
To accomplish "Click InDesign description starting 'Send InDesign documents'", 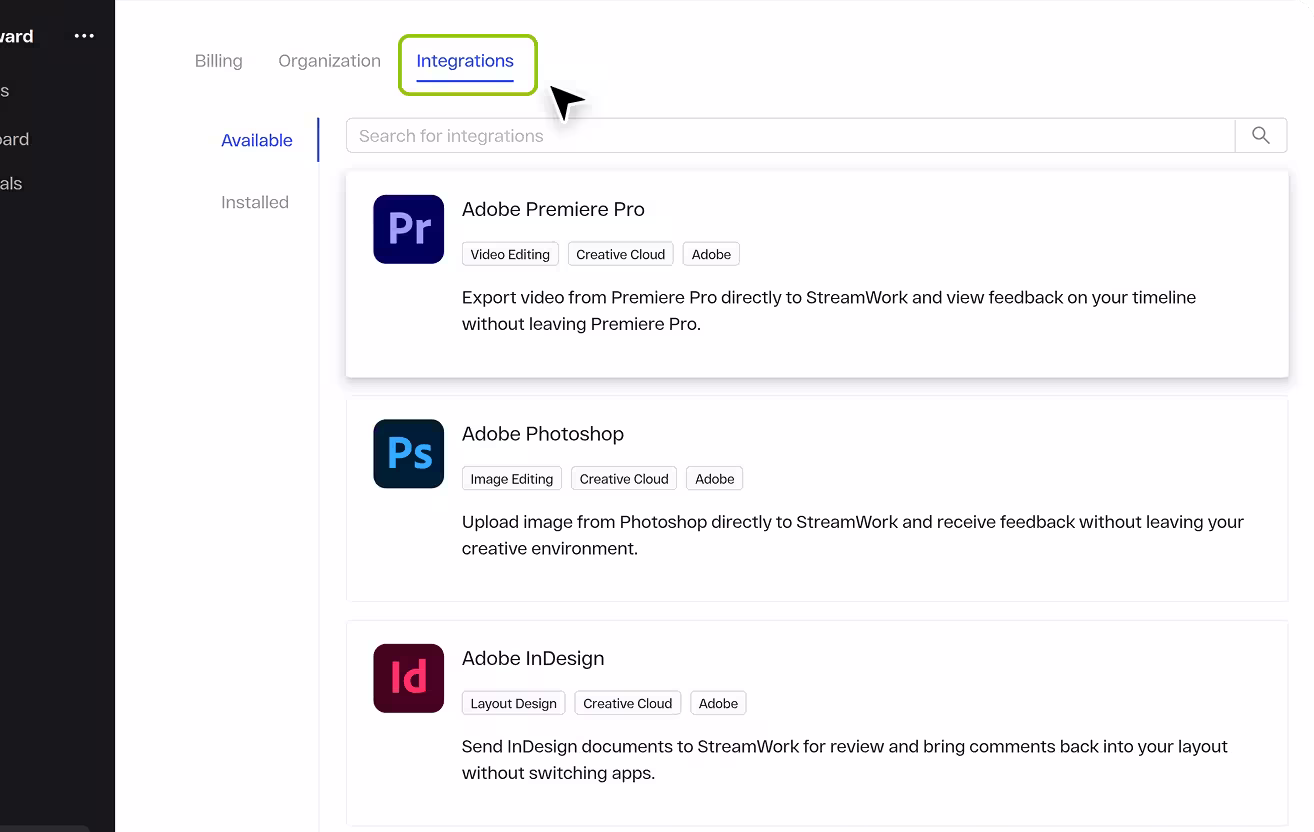I will pyautogui.click(x=845, y=759).
